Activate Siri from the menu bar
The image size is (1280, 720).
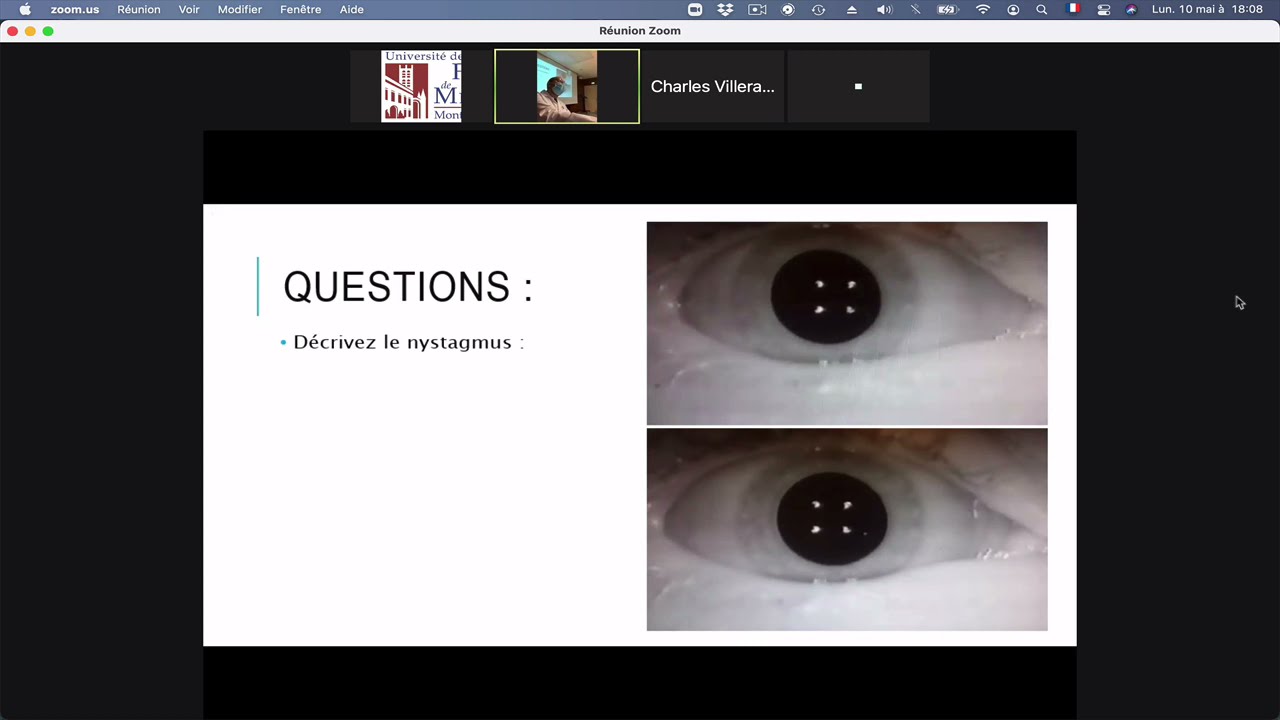point(1131,9)
